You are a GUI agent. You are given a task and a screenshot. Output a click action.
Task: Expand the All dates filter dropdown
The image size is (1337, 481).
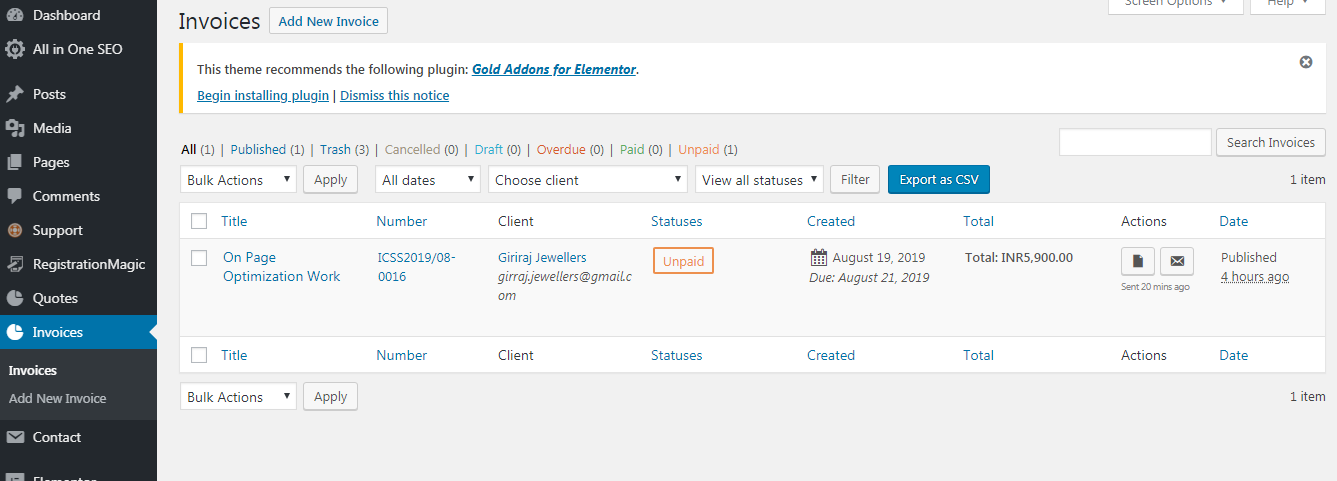[428, 180]
